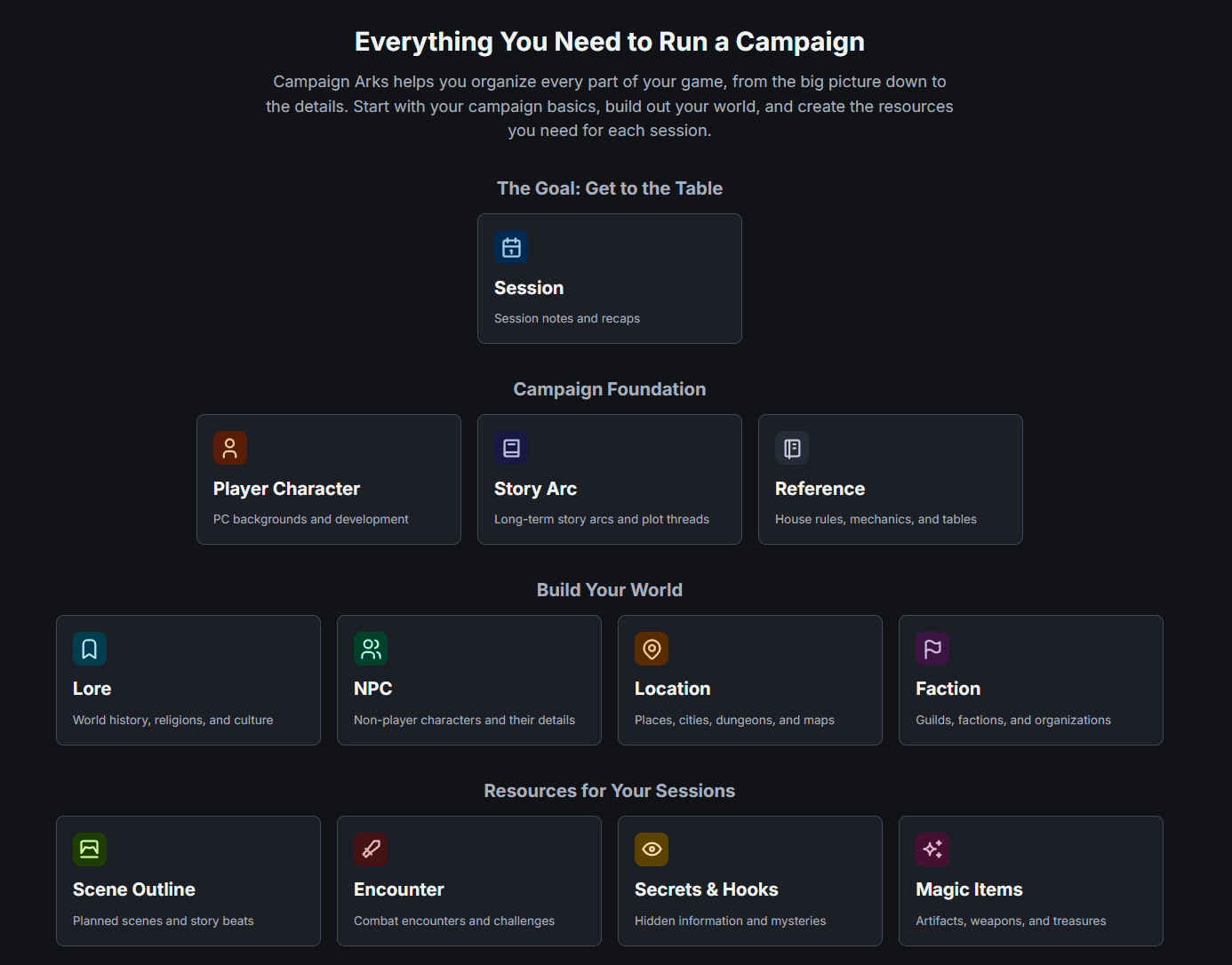
Task: Click the Encounter sword icon
Action: pos(371,850)
